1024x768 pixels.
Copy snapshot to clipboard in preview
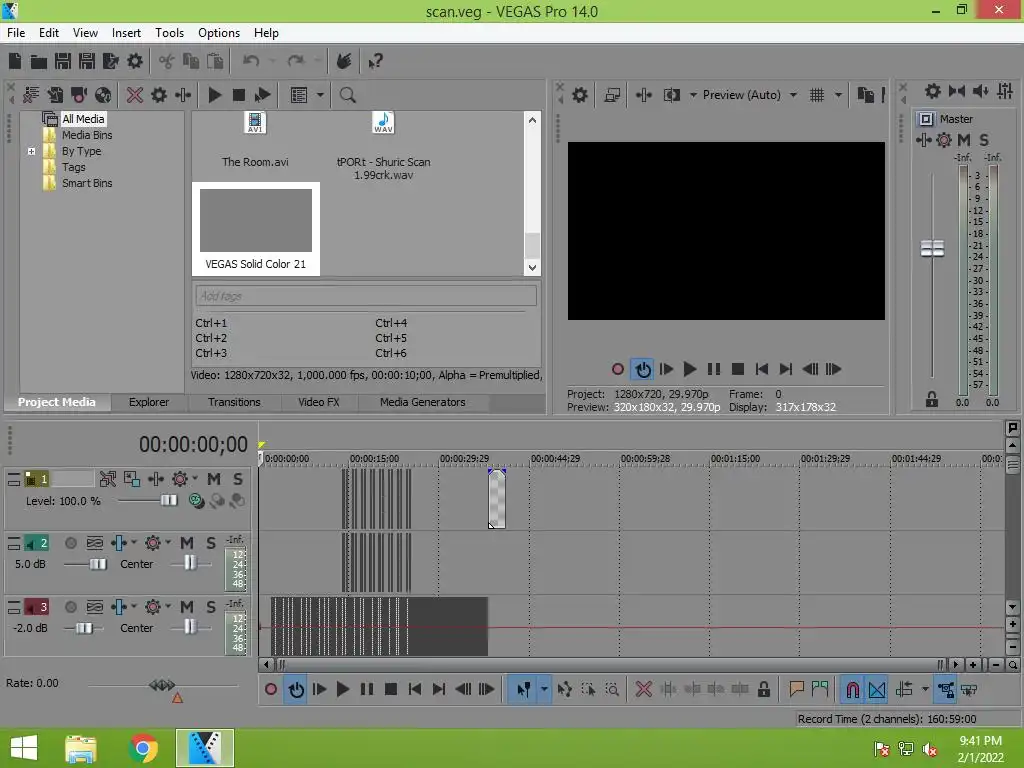point(866,95)
